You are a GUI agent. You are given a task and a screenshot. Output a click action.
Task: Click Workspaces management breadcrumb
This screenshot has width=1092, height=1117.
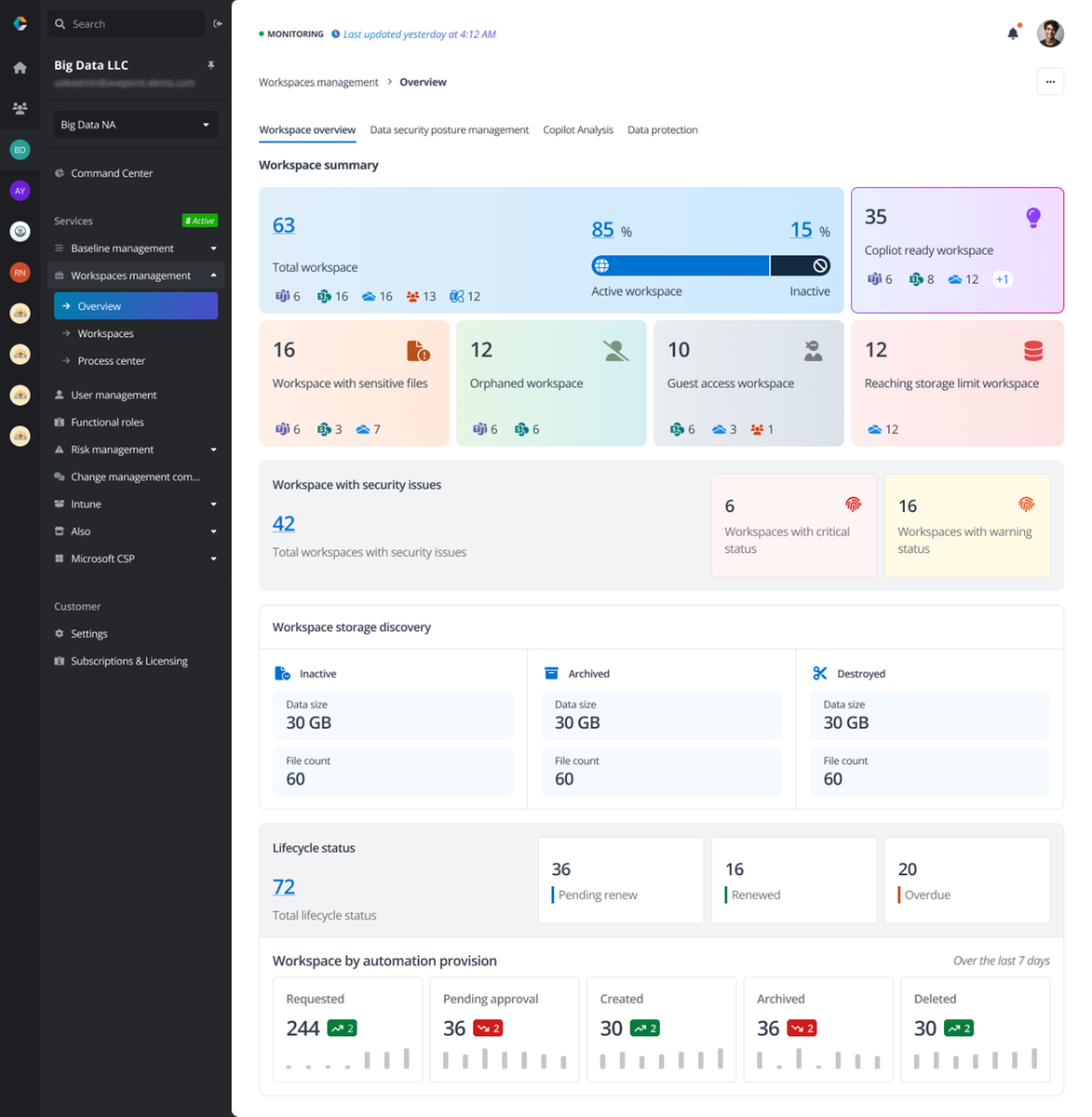pos(318,82)
